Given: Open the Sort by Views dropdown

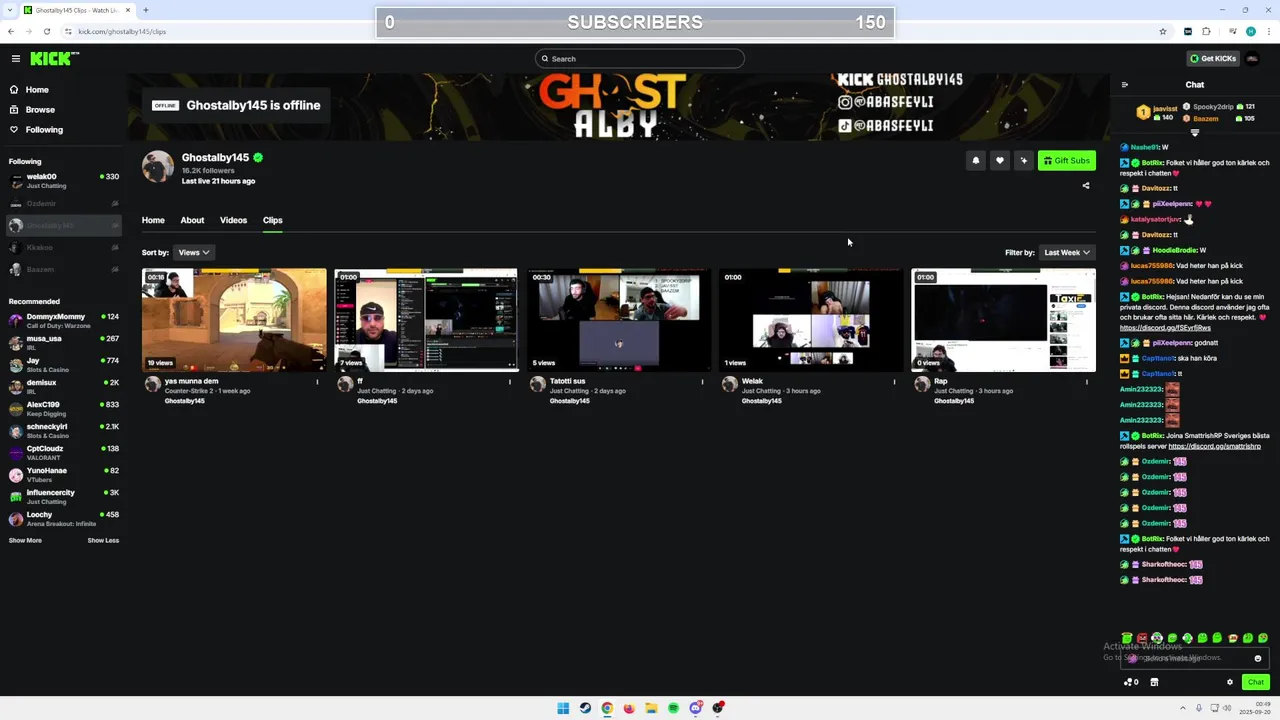Looking at the screenshot, I should tap(193, 253).
